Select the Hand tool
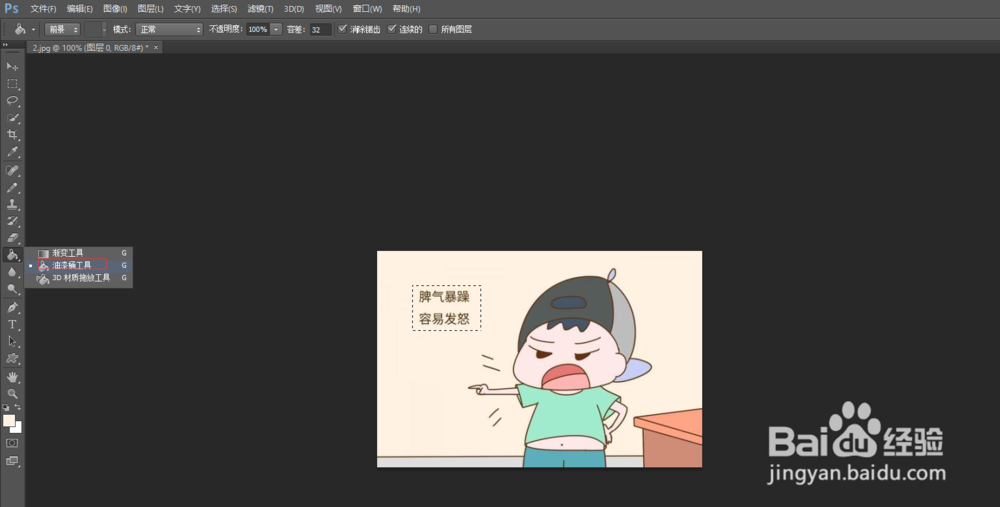The height and width of the screenshot is (507, 1000). pyautogui.click(x=12, y=377)
